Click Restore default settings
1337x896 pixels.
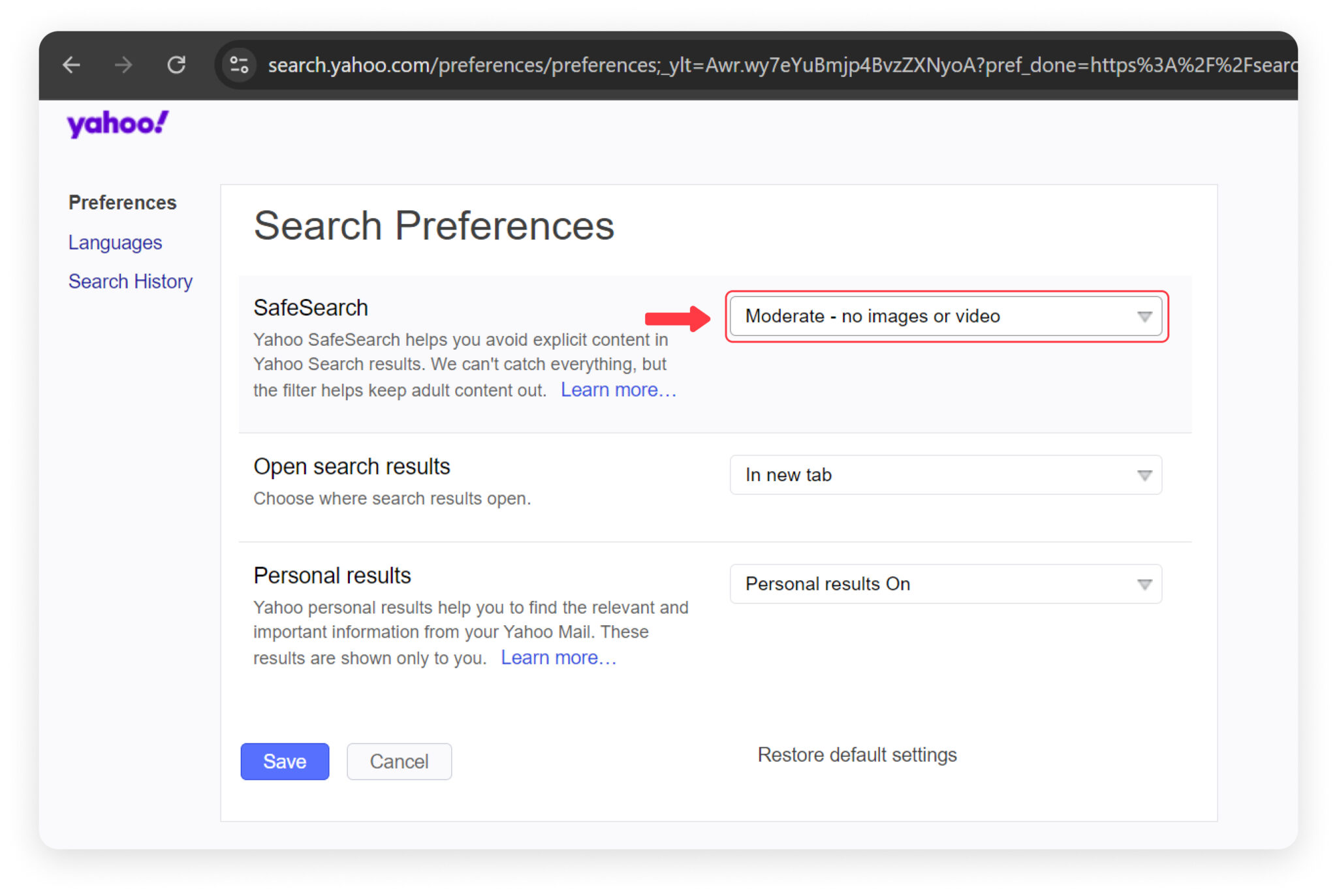tap(857, 755)
